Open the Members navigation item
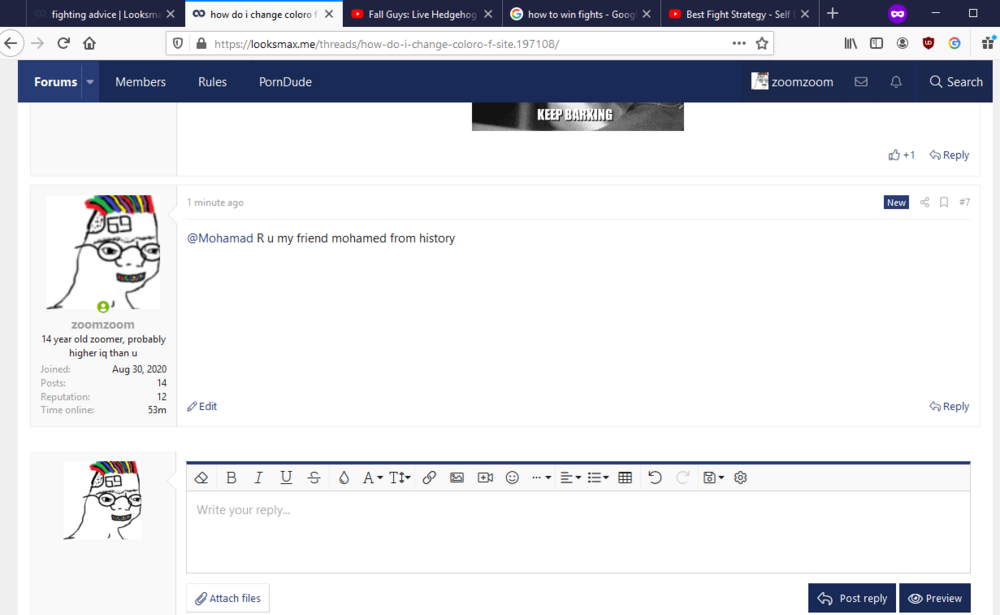The width and height of the screenshot is (1000, 615). [140, 82]
